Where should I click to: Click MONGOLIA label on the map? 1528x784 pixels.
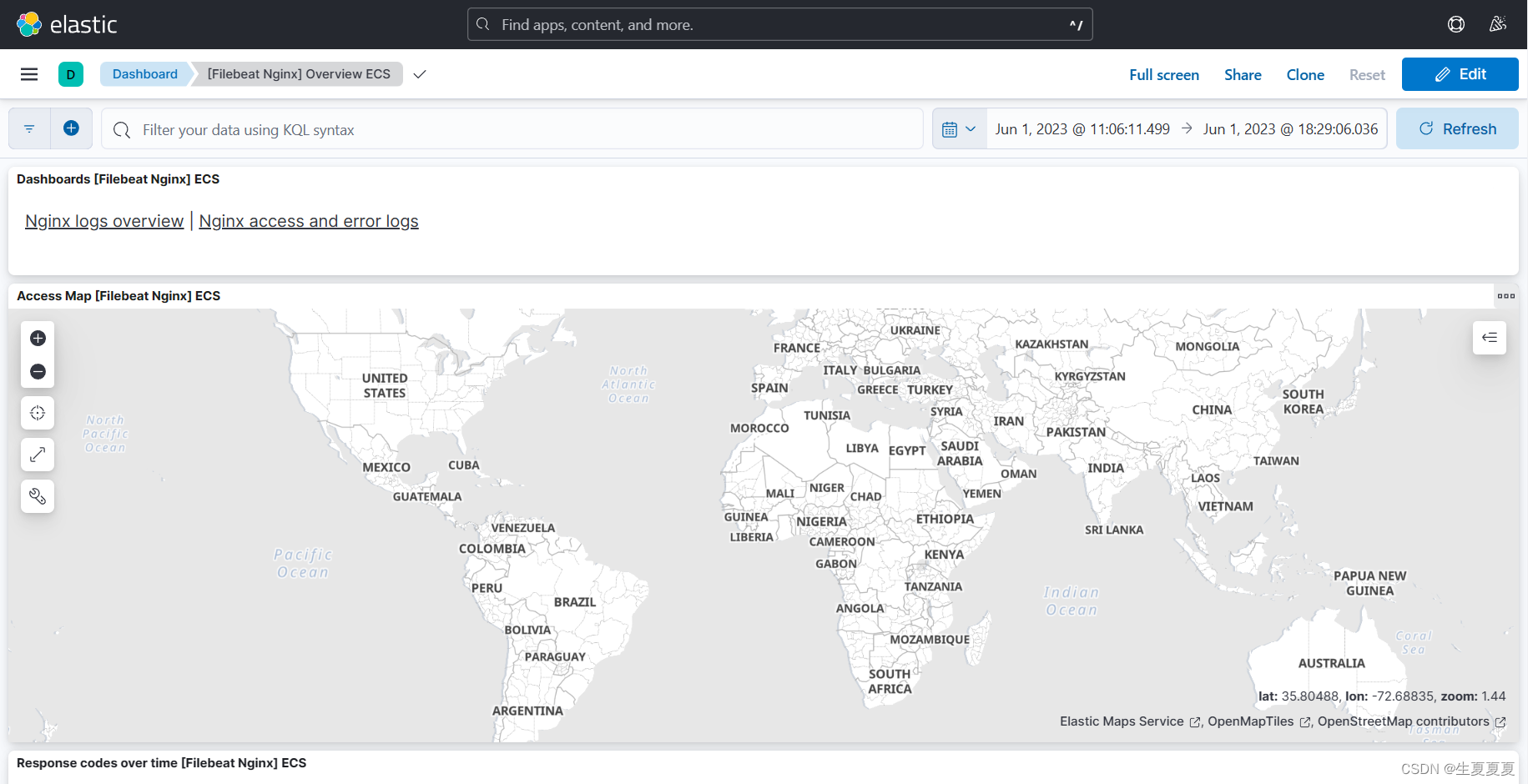pyautogui.click(x=1208, y=347)
